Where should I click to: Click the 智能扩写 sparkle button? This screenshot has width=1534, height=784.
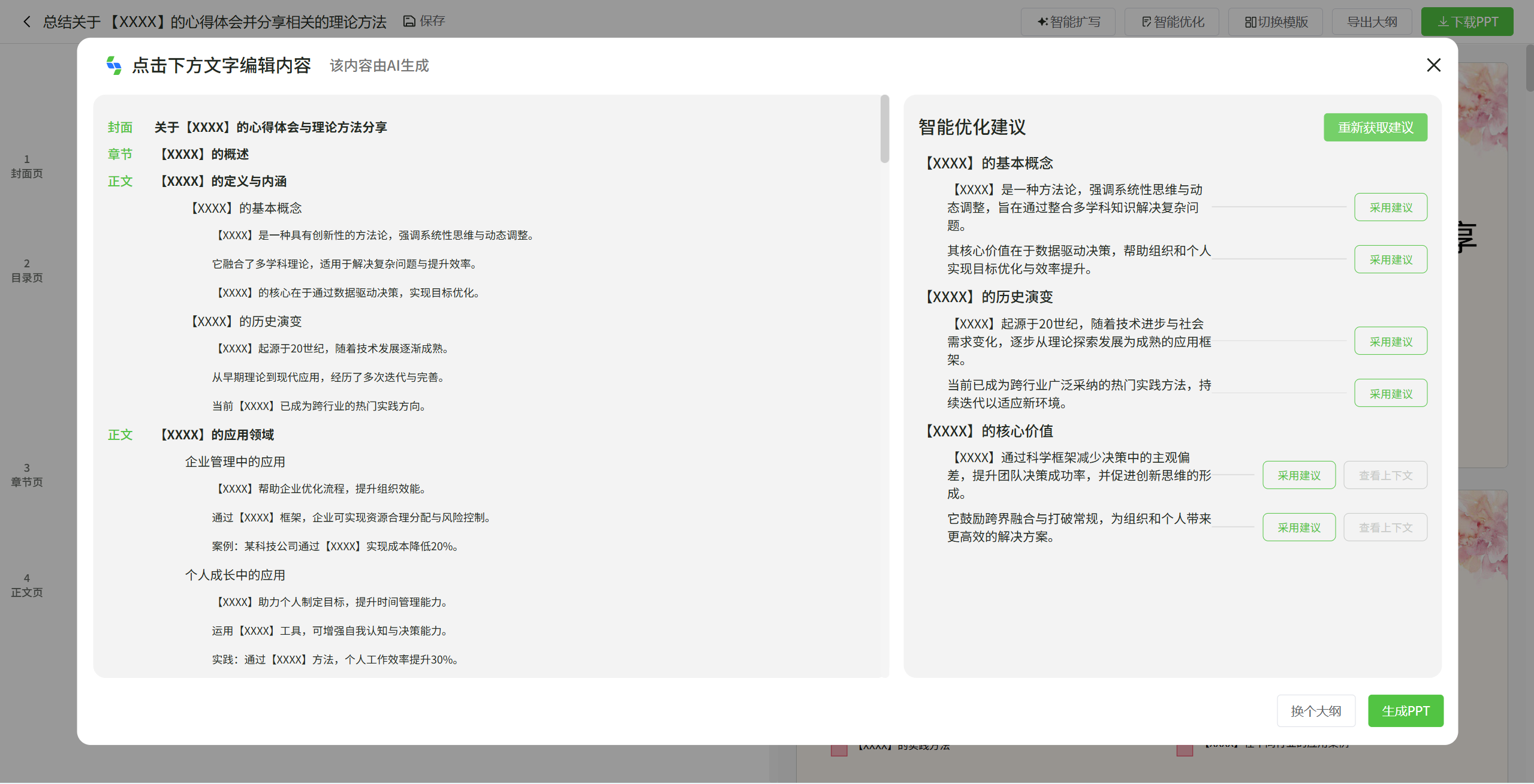[x=1068, y=22]
